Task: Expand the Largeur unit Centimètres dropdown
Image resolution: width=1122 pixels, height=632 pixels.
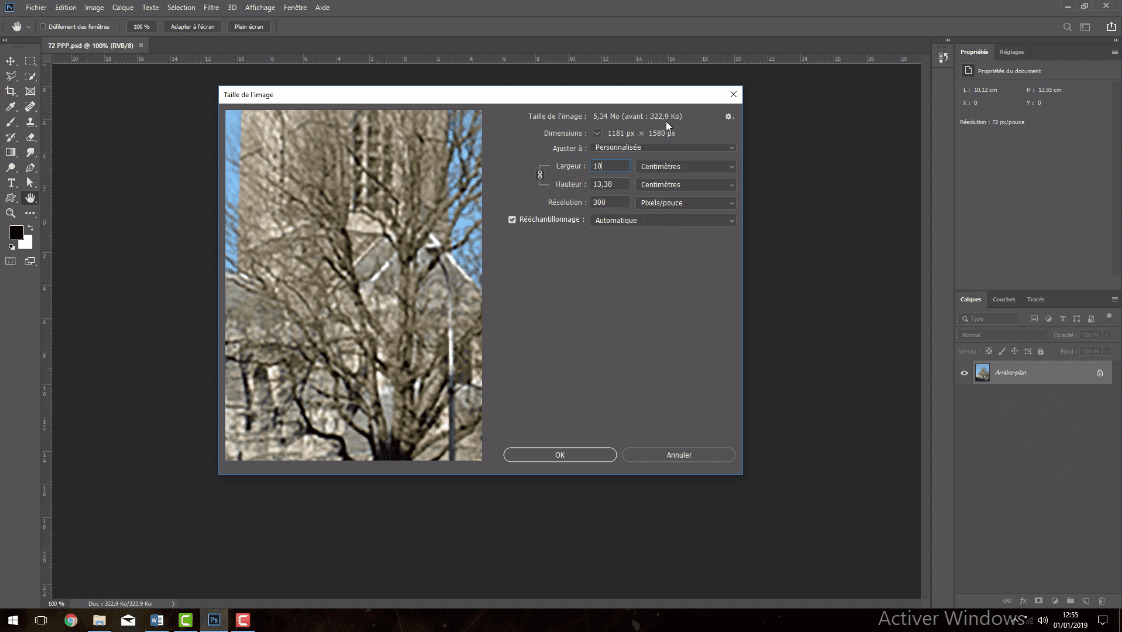Action: point(686,166)
